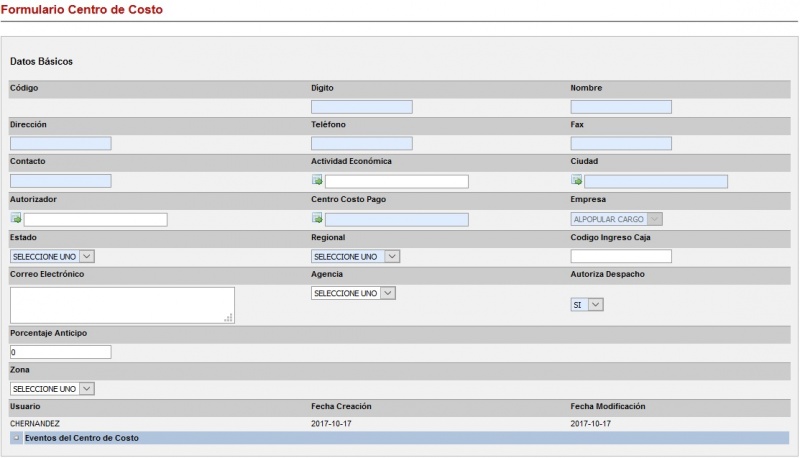The height and width of the screenshot is (458, 800).
Task: Open the Empresa dropdown
Action: point(616,219)
